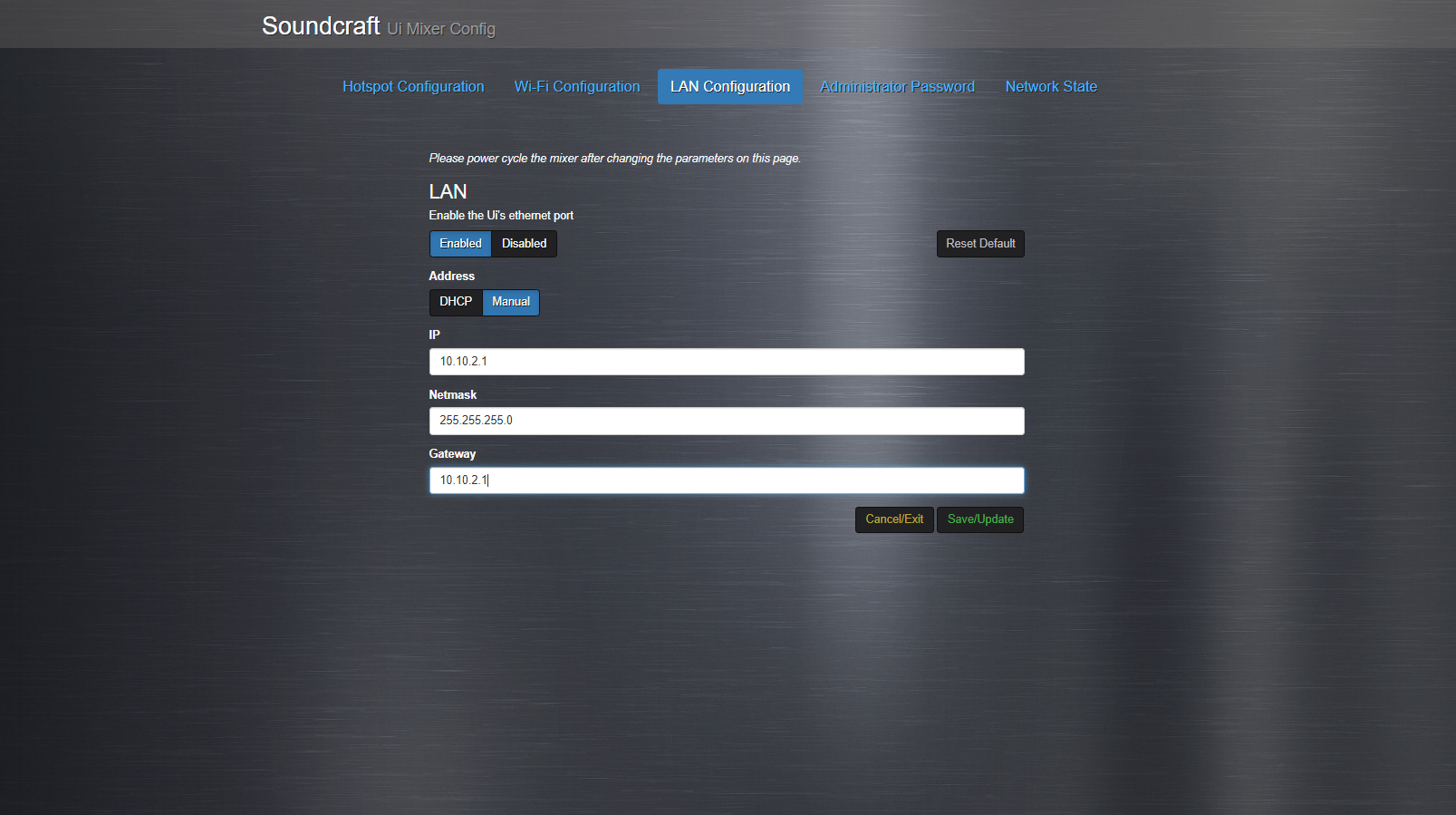1456x815 pixels.
Task: Choose the Manual address mode
Action: [x=511, y=302]
